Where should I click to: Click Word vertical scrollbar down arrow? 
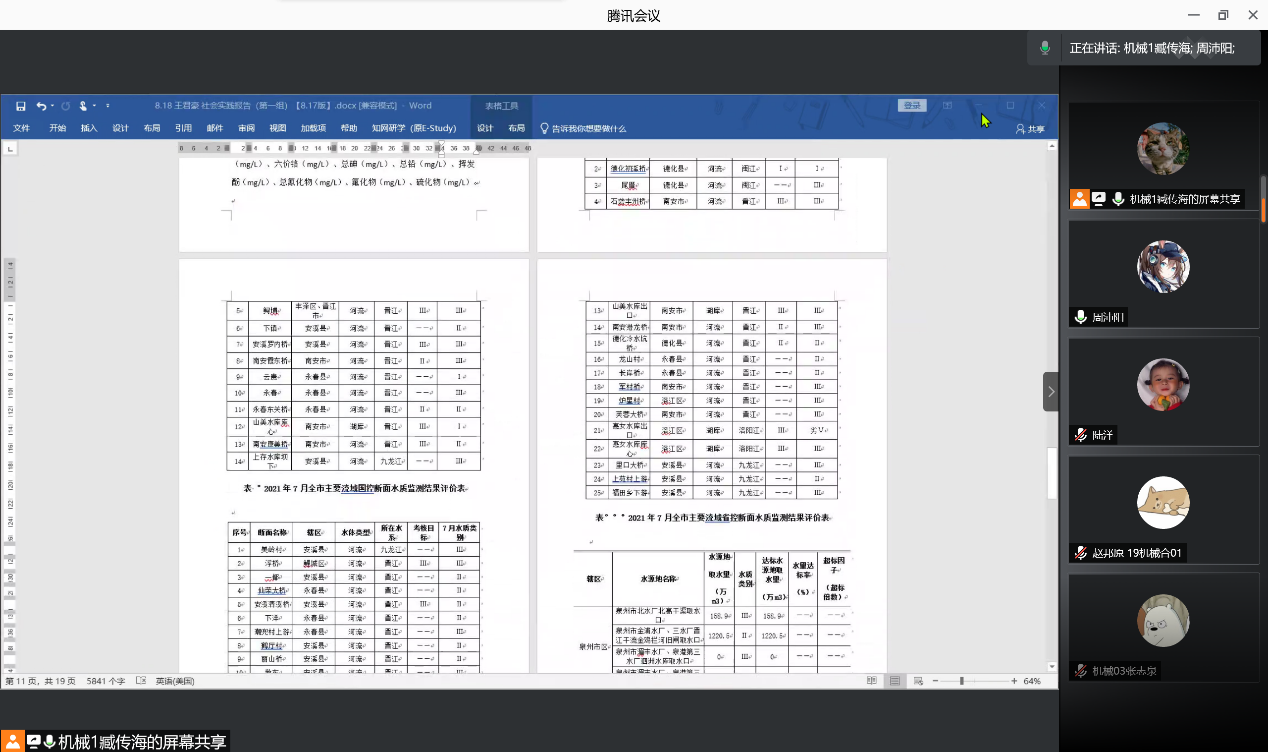pyautogui.click(x=1052, y=666)
